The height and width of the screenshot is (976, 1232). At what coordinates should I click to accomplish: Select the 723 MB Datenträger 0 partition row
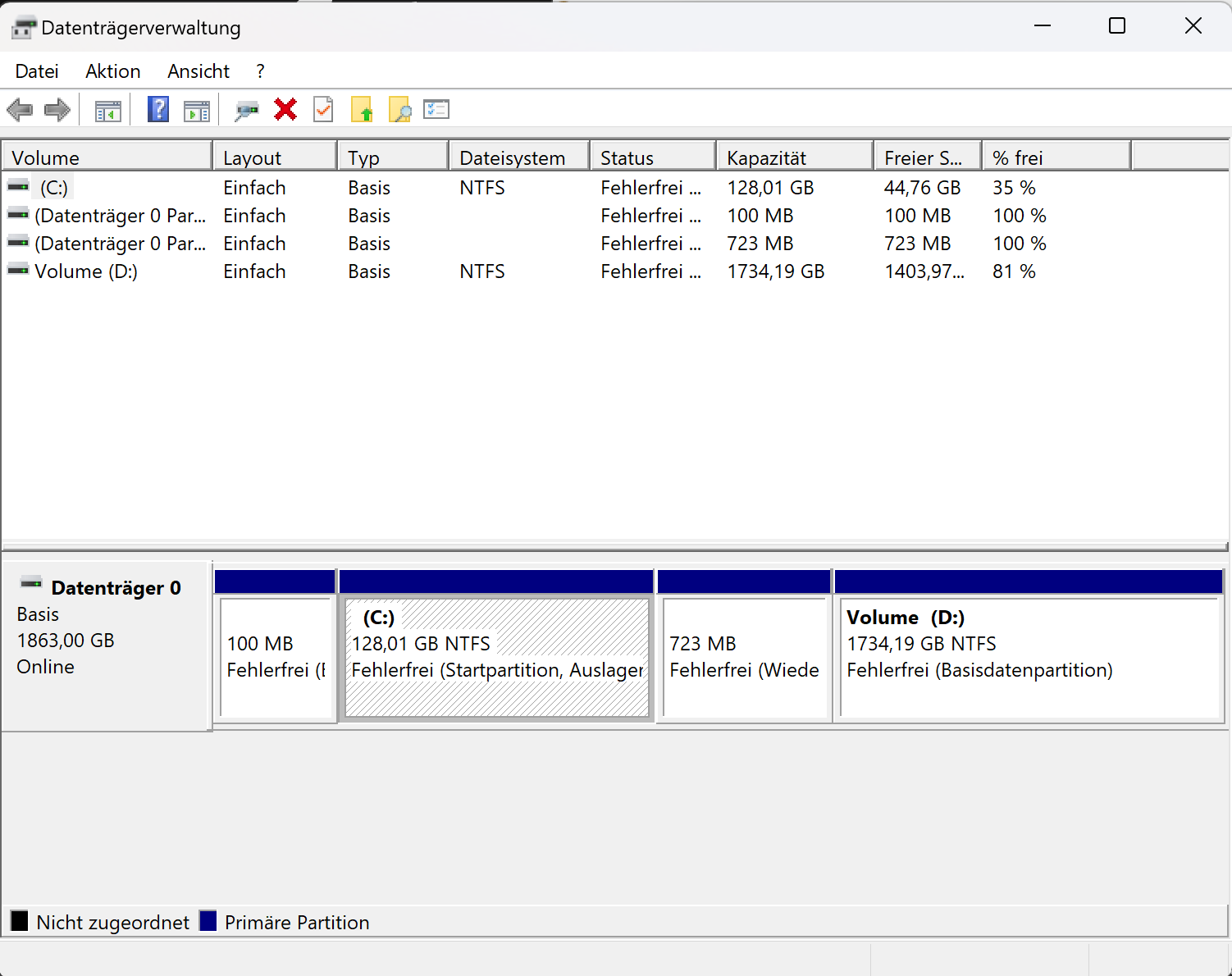click(x=615, y=244)
